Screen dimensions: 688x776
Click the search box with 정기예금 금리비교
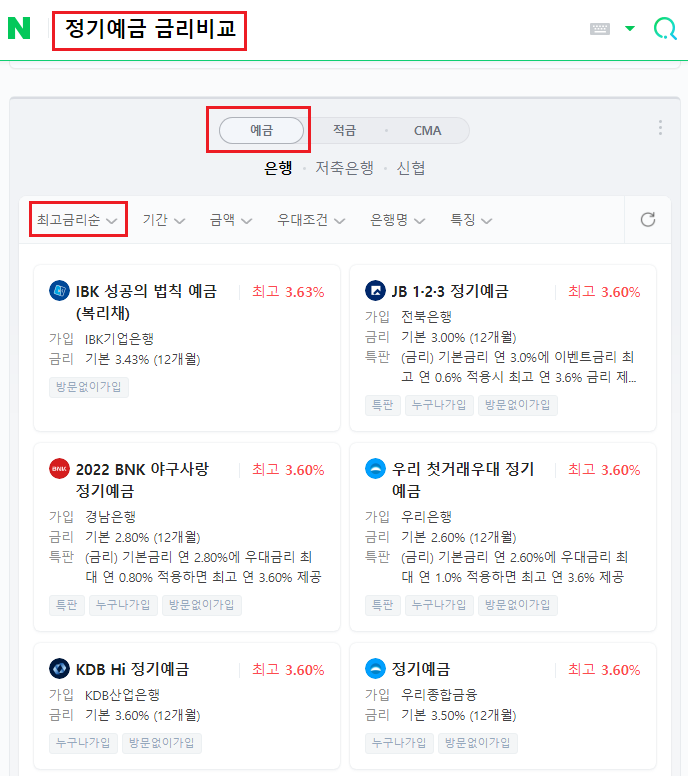click(149, 31)
